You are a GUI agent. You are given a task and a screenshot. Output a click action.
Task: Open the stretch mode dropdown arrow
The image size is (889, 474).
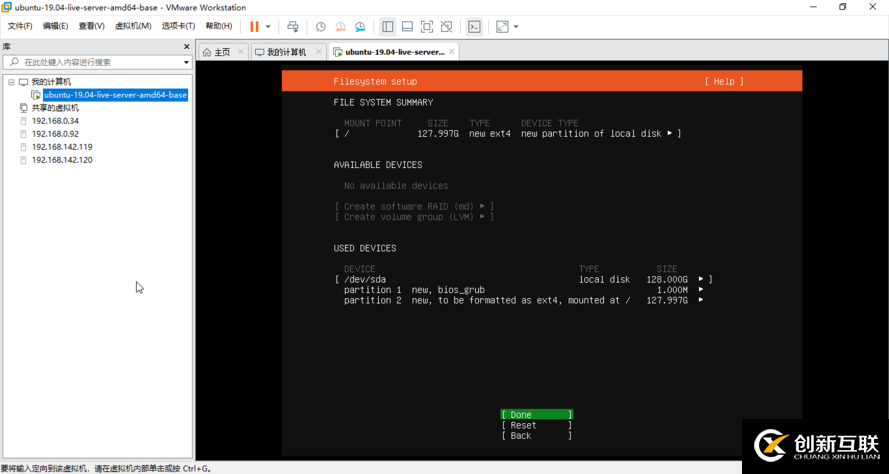point(516,27)
